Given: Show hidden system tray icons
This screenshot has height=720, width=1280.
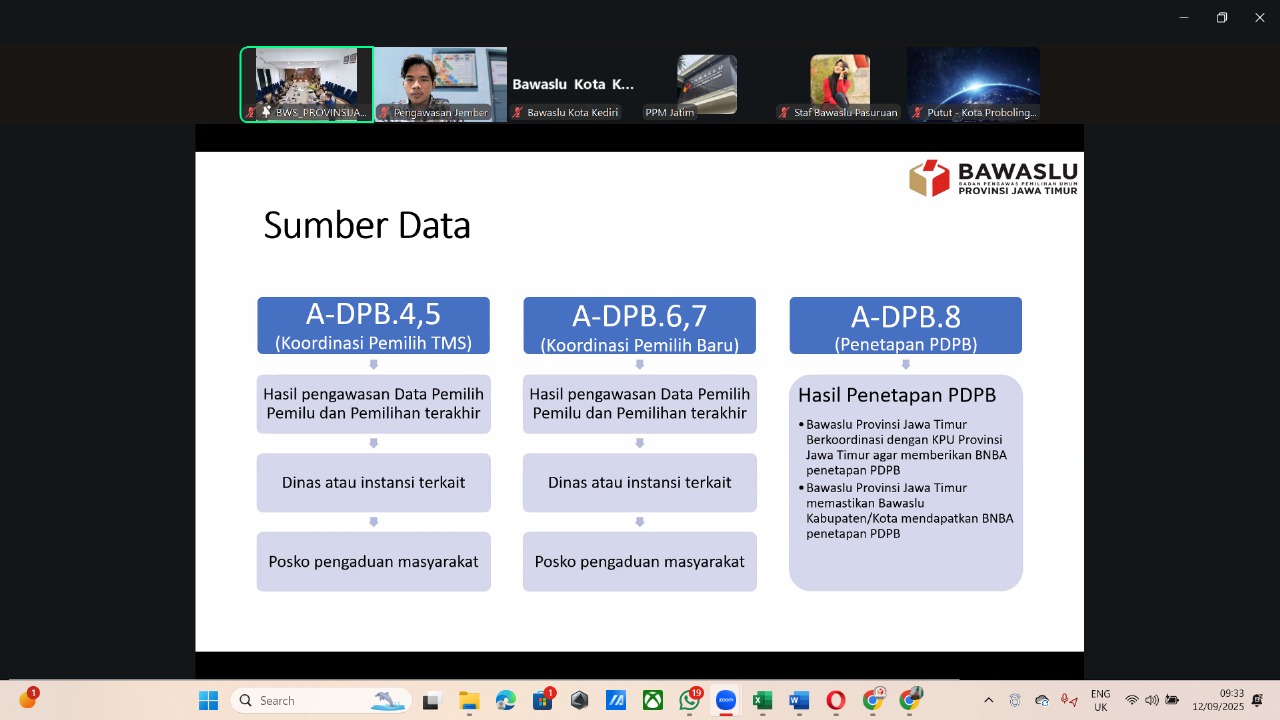Looking at the screenshot, I should pyautogui.click(x=989, y=701).
